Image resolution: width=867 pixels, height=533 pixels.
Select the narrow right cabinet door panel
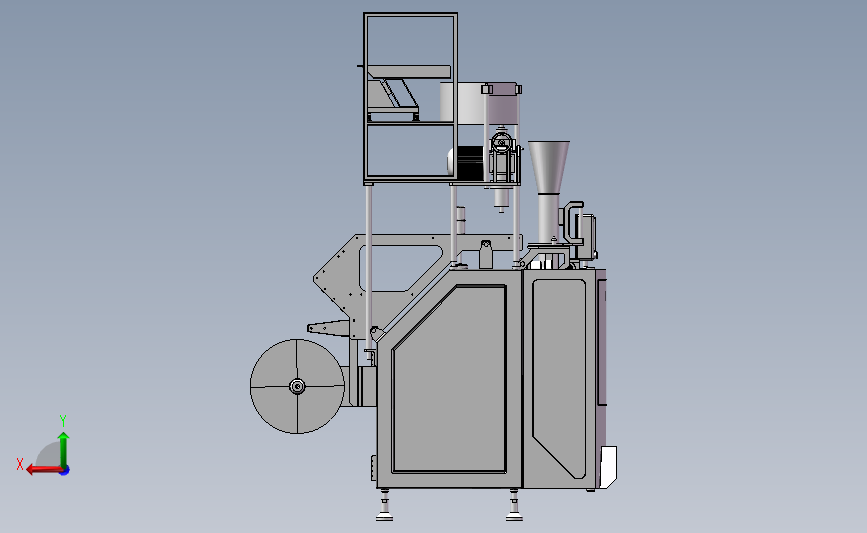pyautogui.click(x=559, y=378)
